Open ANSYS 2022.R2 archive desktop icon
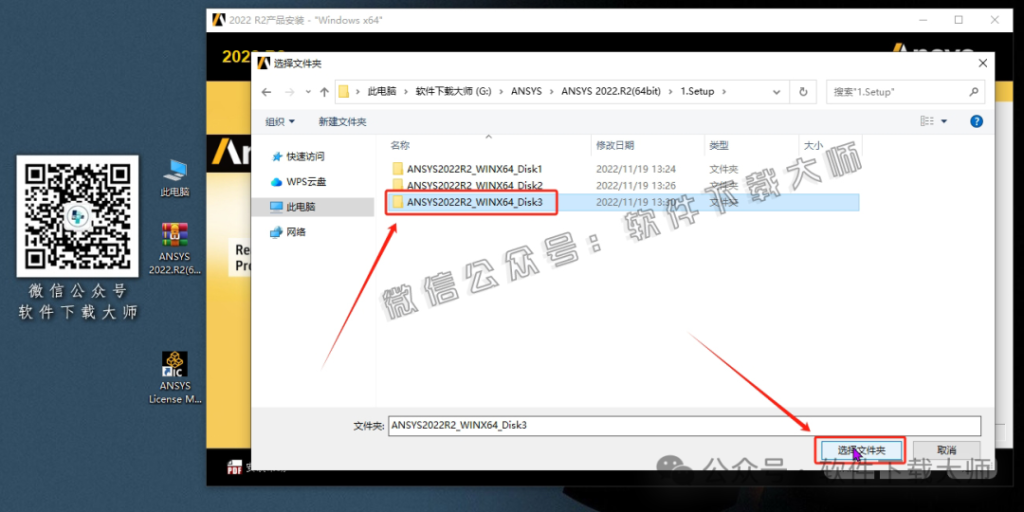This screenshot has width=1024, height=512. (x=174, y=248)
